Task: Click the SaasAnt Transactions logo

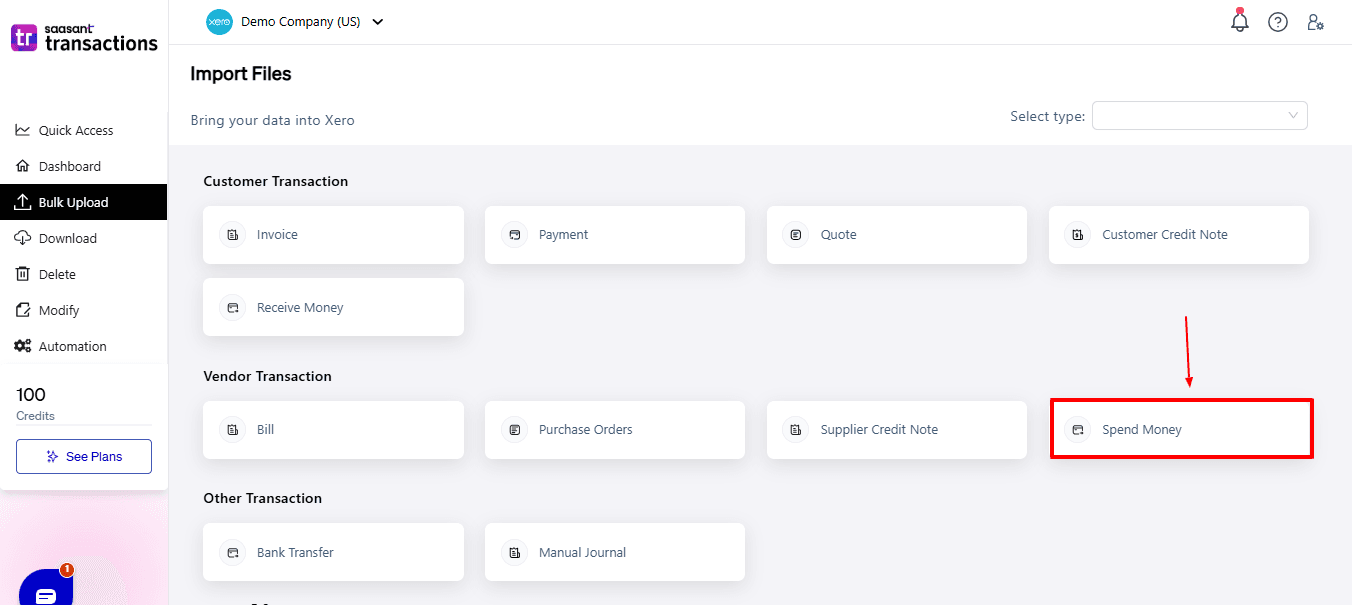Action: point(84,38)
